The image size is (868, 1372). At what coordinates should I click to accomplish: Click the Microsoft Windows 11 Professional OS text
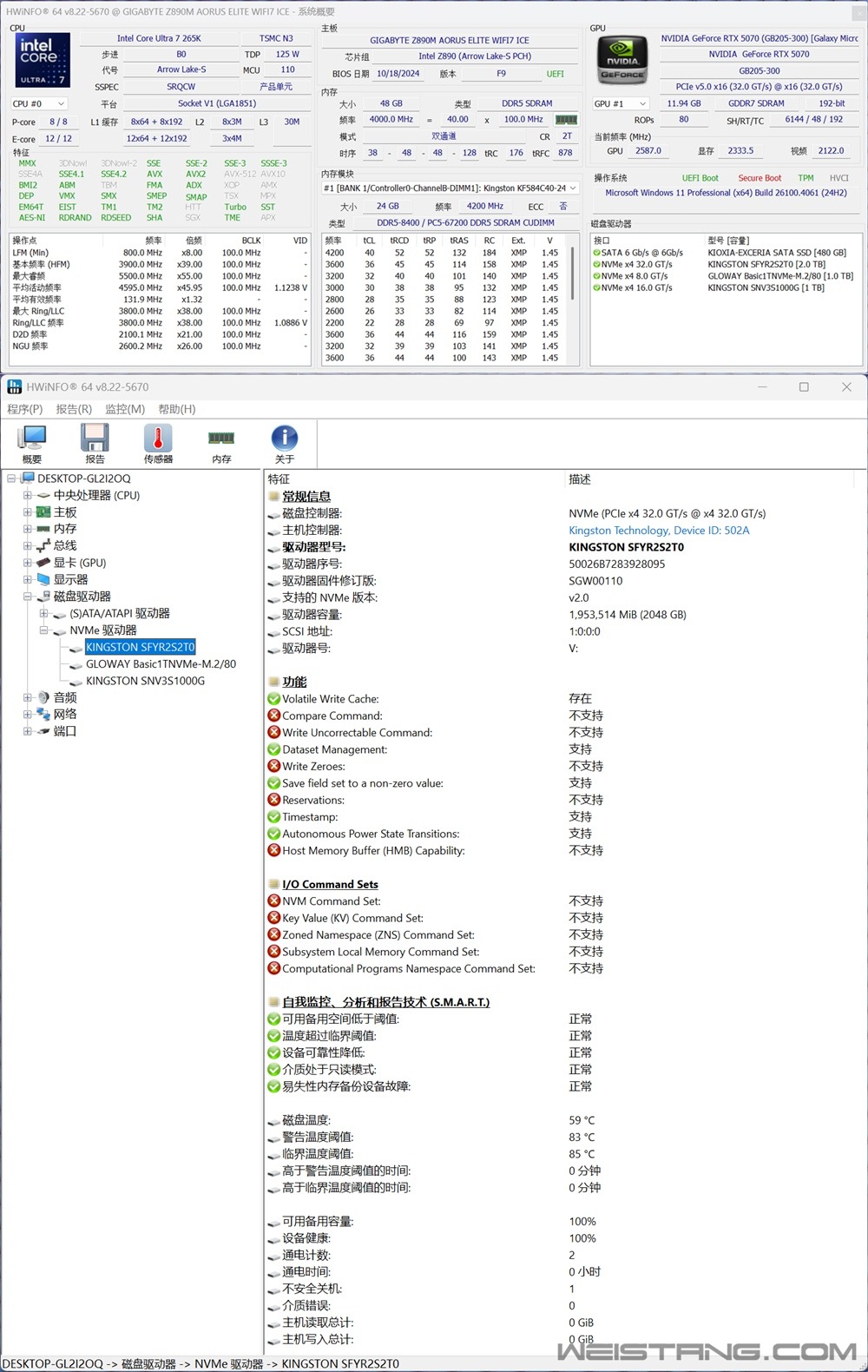726,193
